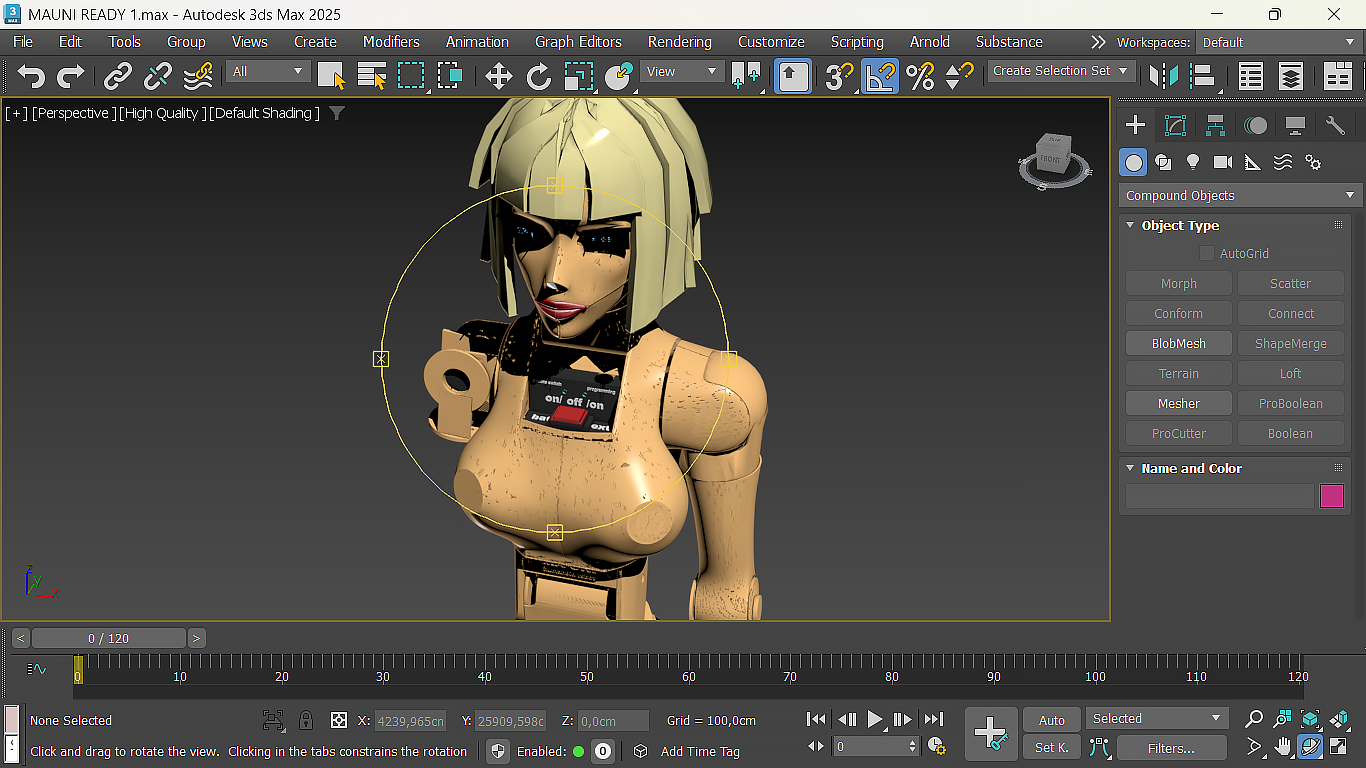This screenshot has height=768, width=1366.
Task: Open the Layer Explorer
Action: click(x=1291, y=76)
